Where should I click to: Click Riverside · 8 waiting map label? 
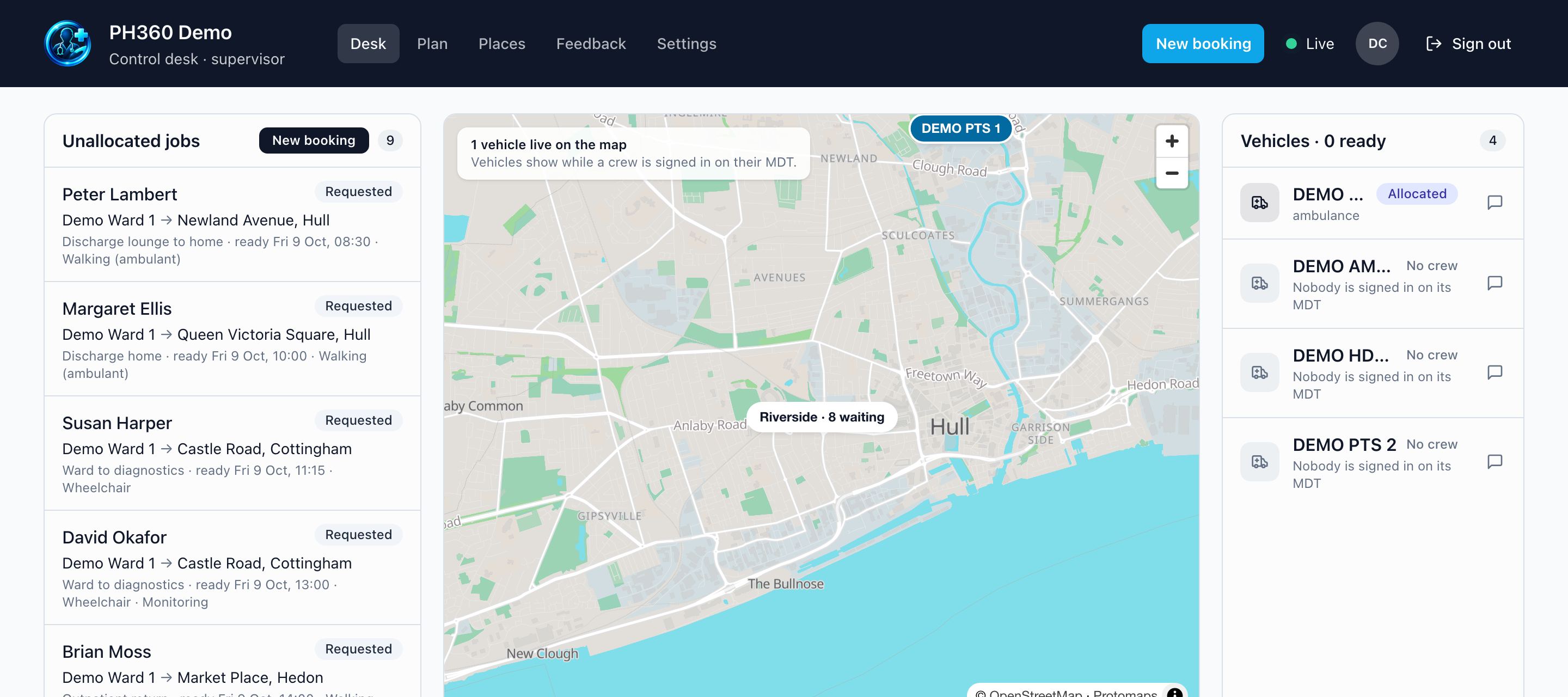click(x=822, y=417)
